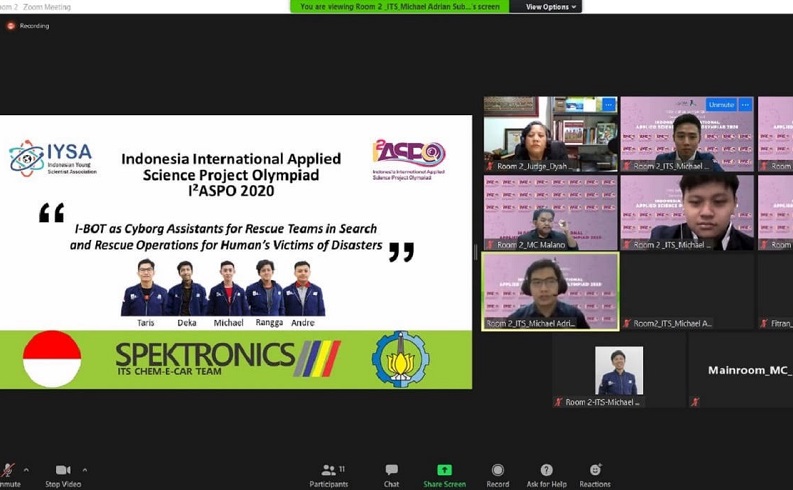Open the View Options dropdown
The width and height of the screenshot is (793, 490).
[548, 7]
